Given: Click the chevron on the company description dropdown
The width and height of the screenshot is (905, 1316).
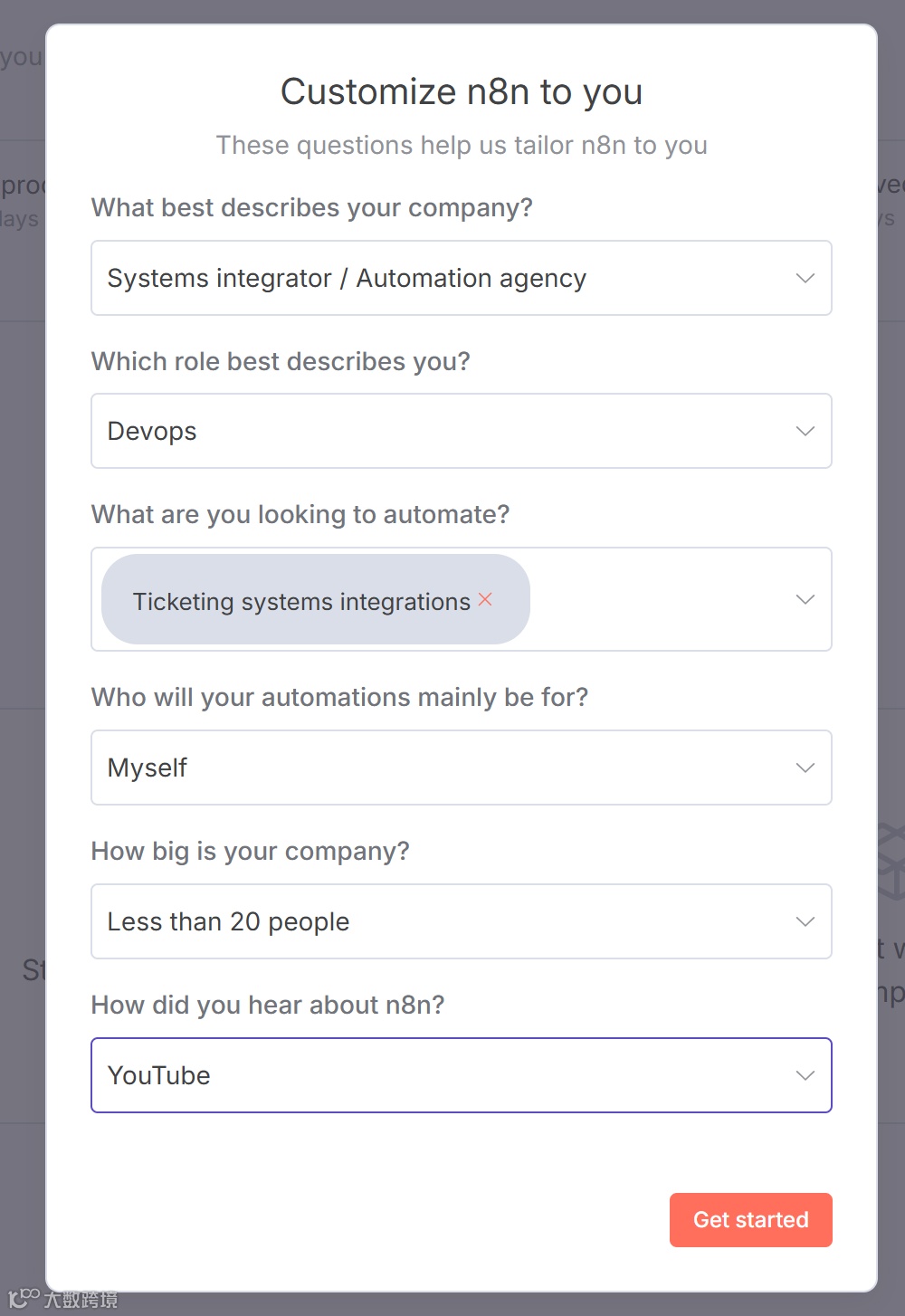Looking at the screenshot, I should [805, 278].
